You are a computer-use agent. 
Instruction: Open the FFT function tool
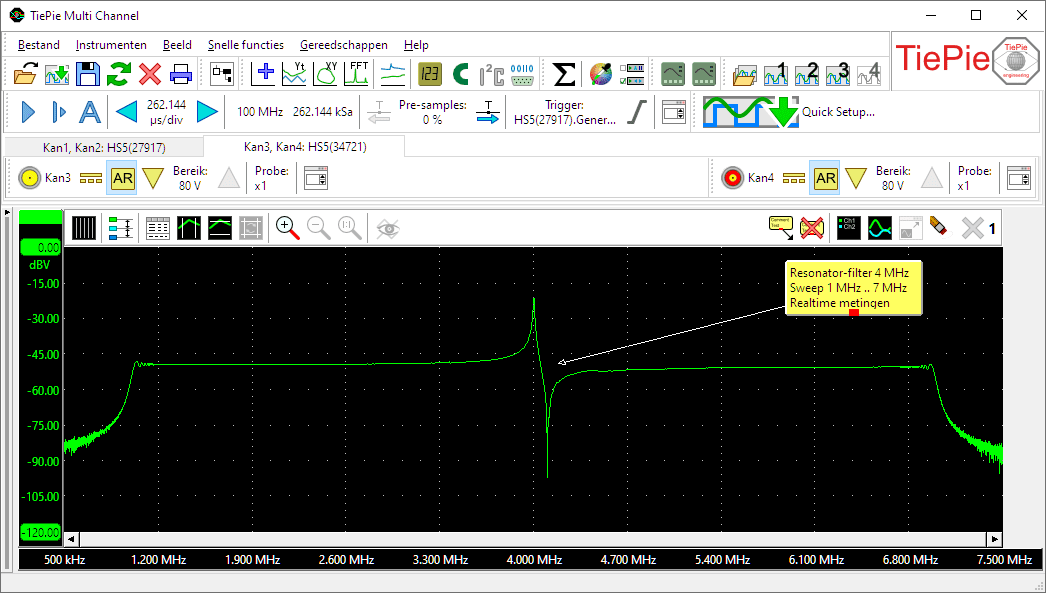(358, 73)
